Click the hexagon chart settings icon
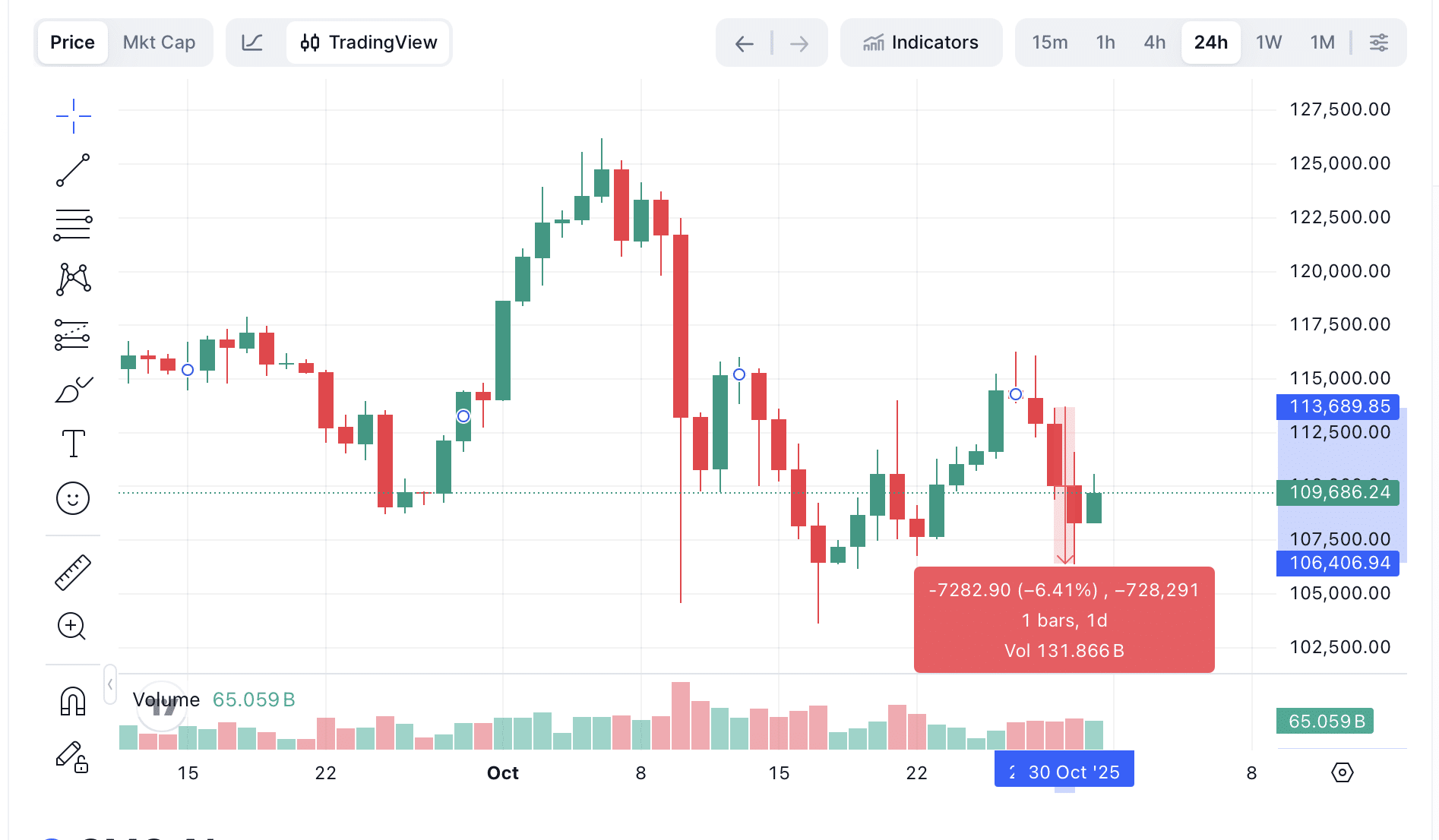Screen dimensions: 1439x840 click(1343, 772)
